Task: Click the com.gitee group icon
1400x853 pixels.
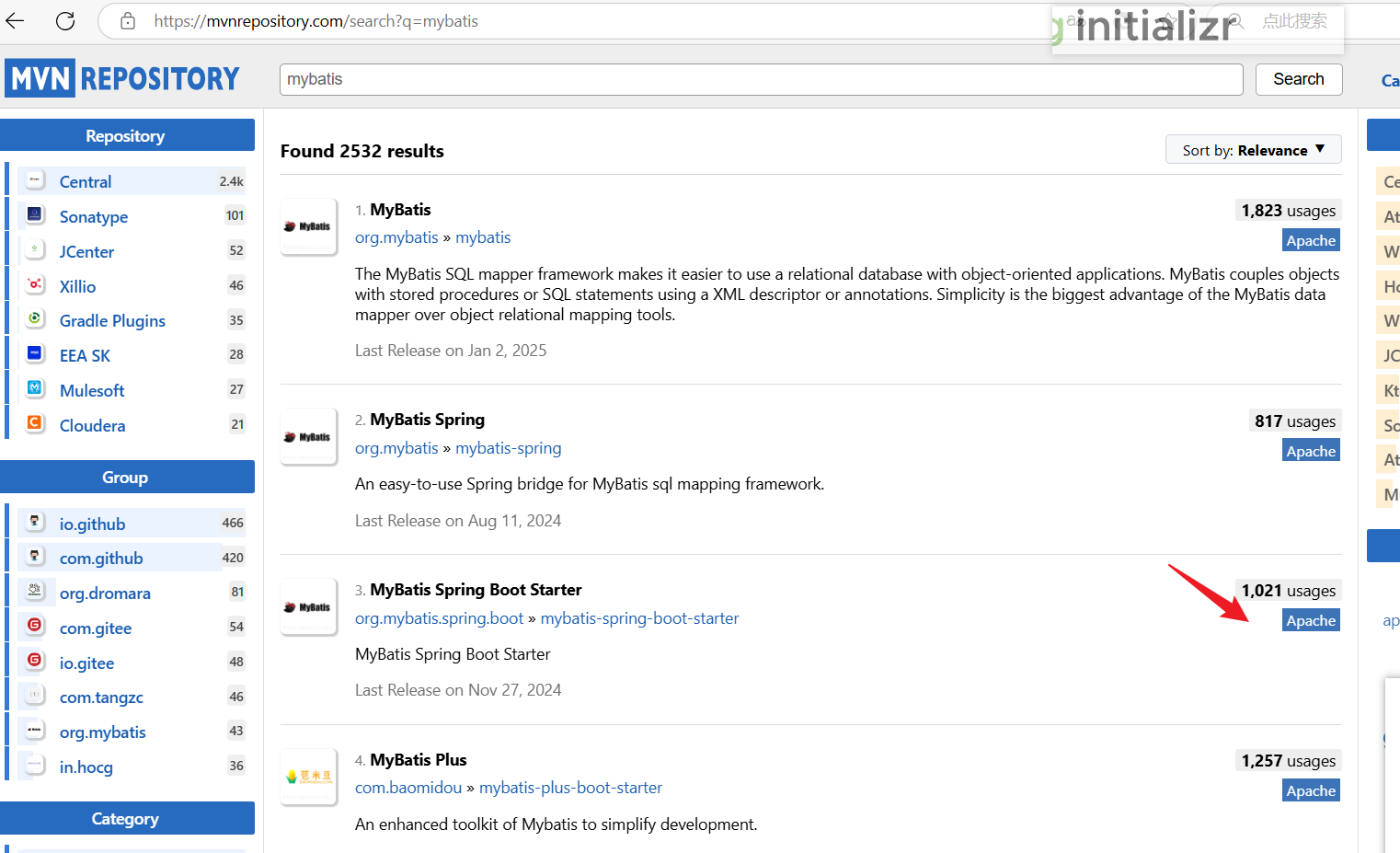Action: coord(35,627)
